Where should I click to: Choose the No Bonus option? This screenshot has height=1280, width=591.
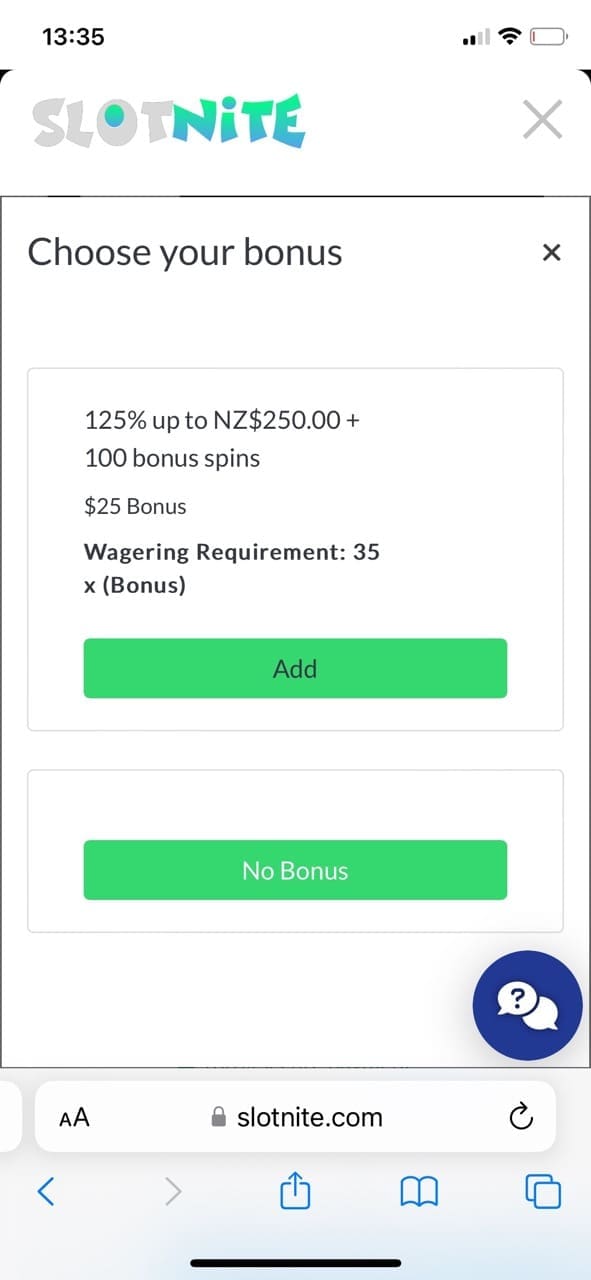pyautogui.click(x=295, y=870)
